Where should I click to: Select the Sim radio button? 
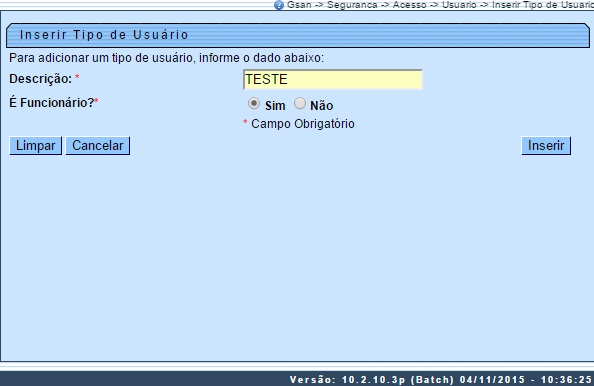coord(253,103)
